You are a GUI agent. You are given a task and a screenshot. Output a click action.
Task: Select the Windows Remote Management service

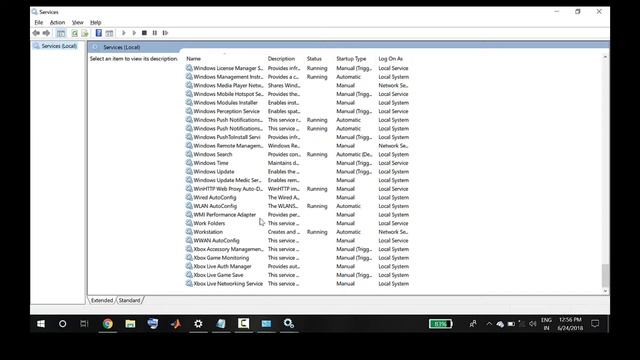pos(298,146)
